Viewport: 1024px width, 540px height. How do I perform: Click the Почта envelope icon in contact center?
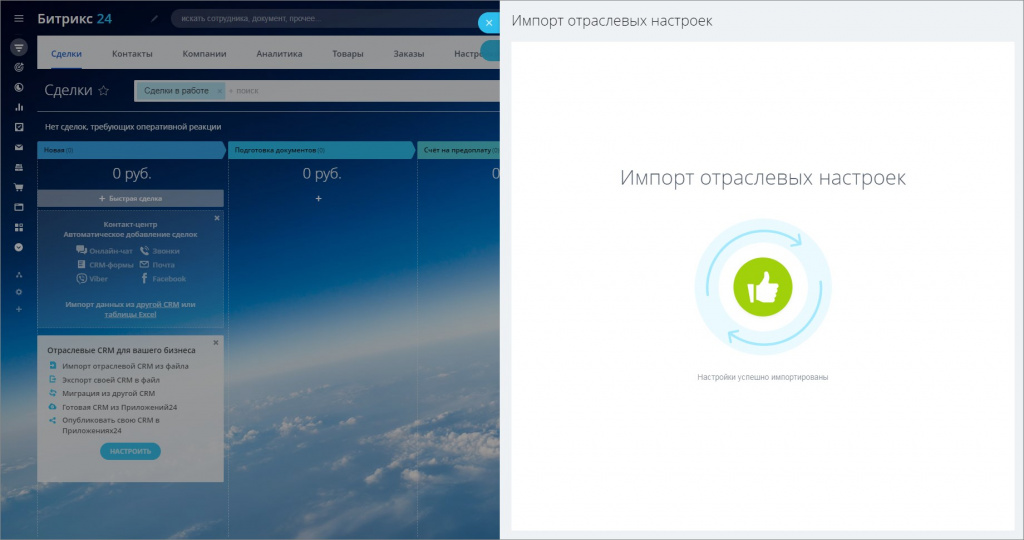point(144,264)
